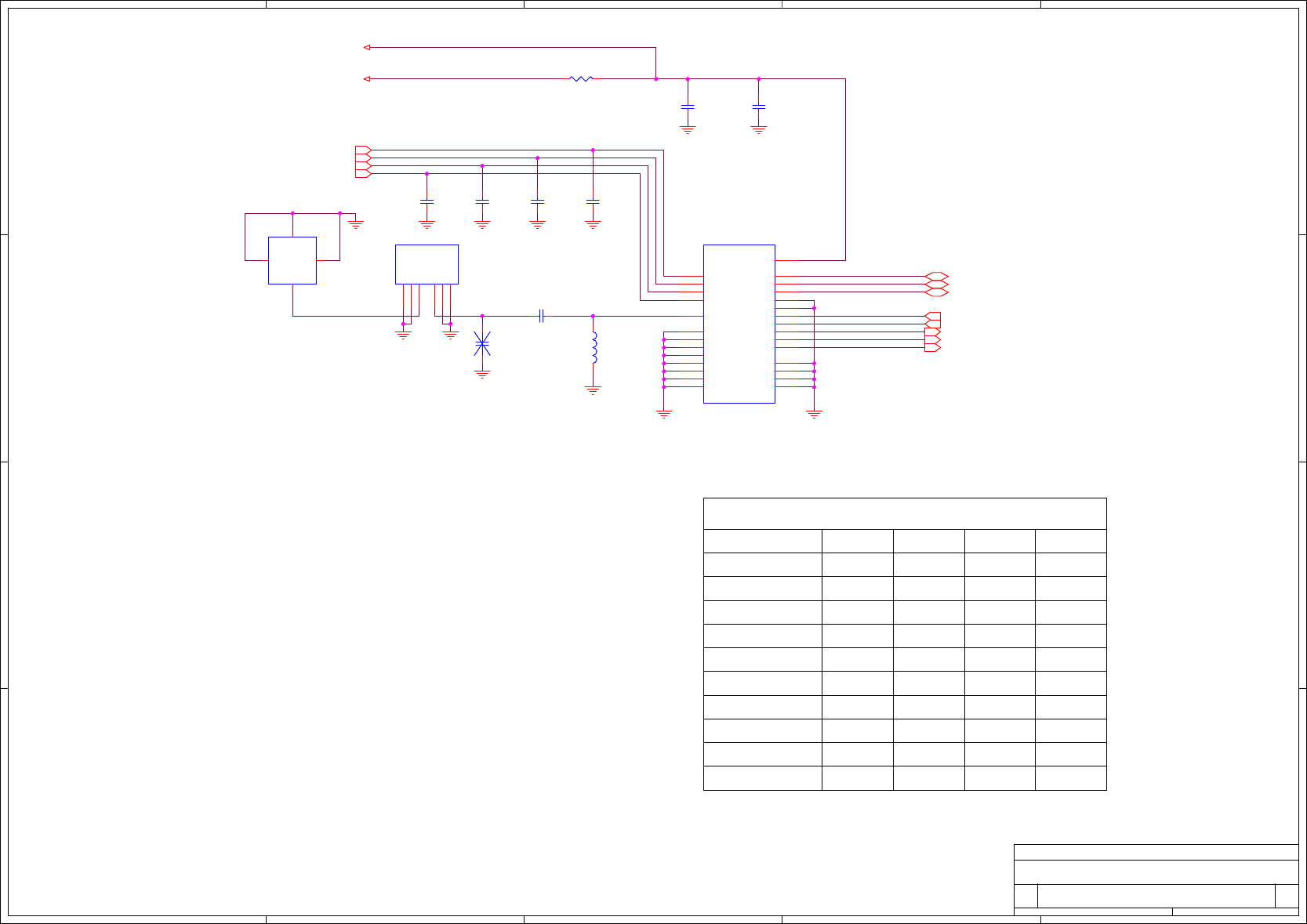Click the second left-pointing arrow port near the resistor
The height and width of the screenshot is (924, 1307).
coord(366,78)
